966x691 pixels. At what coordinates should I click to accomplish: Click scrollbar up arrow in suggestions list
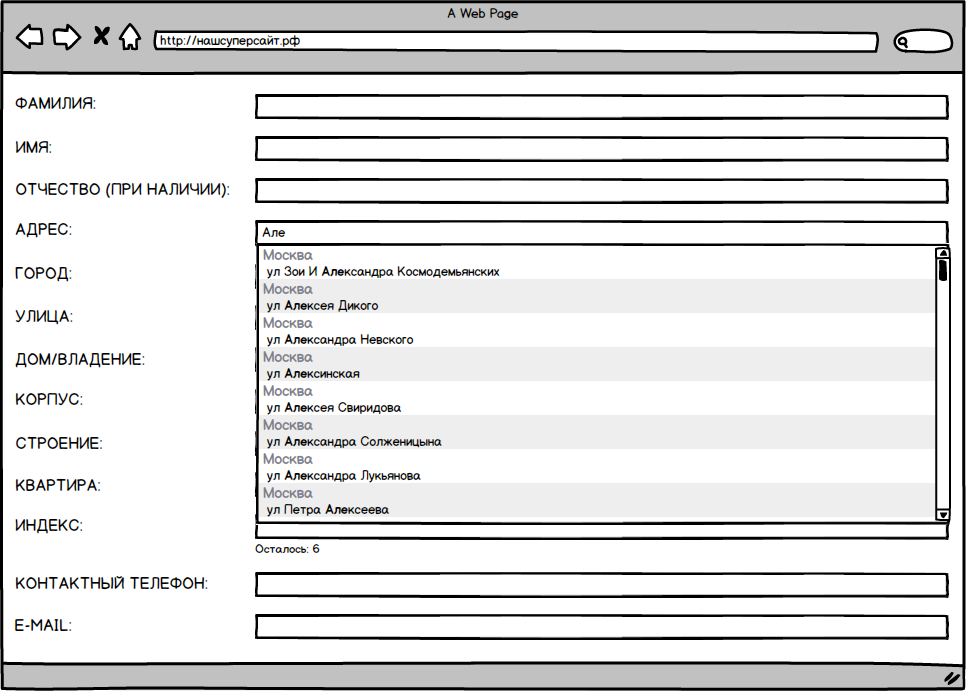(x=943, y=253)
